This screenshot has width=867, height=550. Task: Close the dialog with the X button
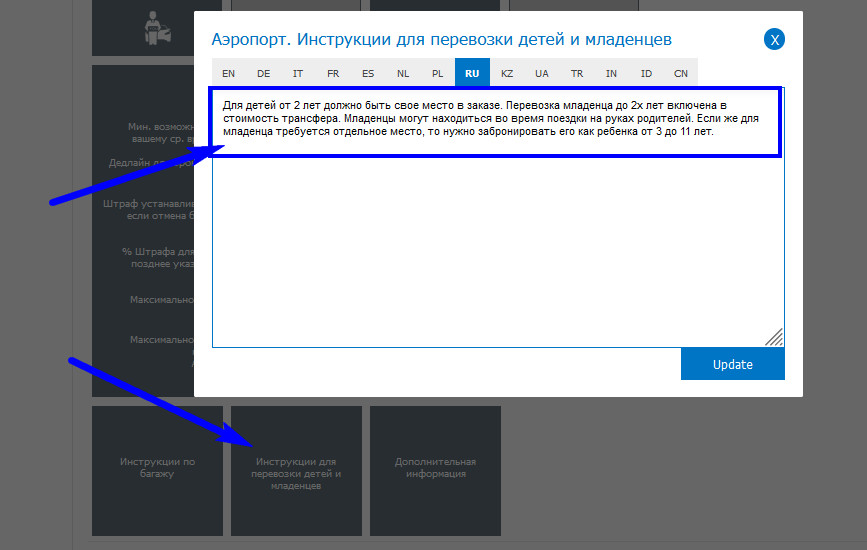tap(774, 39)
